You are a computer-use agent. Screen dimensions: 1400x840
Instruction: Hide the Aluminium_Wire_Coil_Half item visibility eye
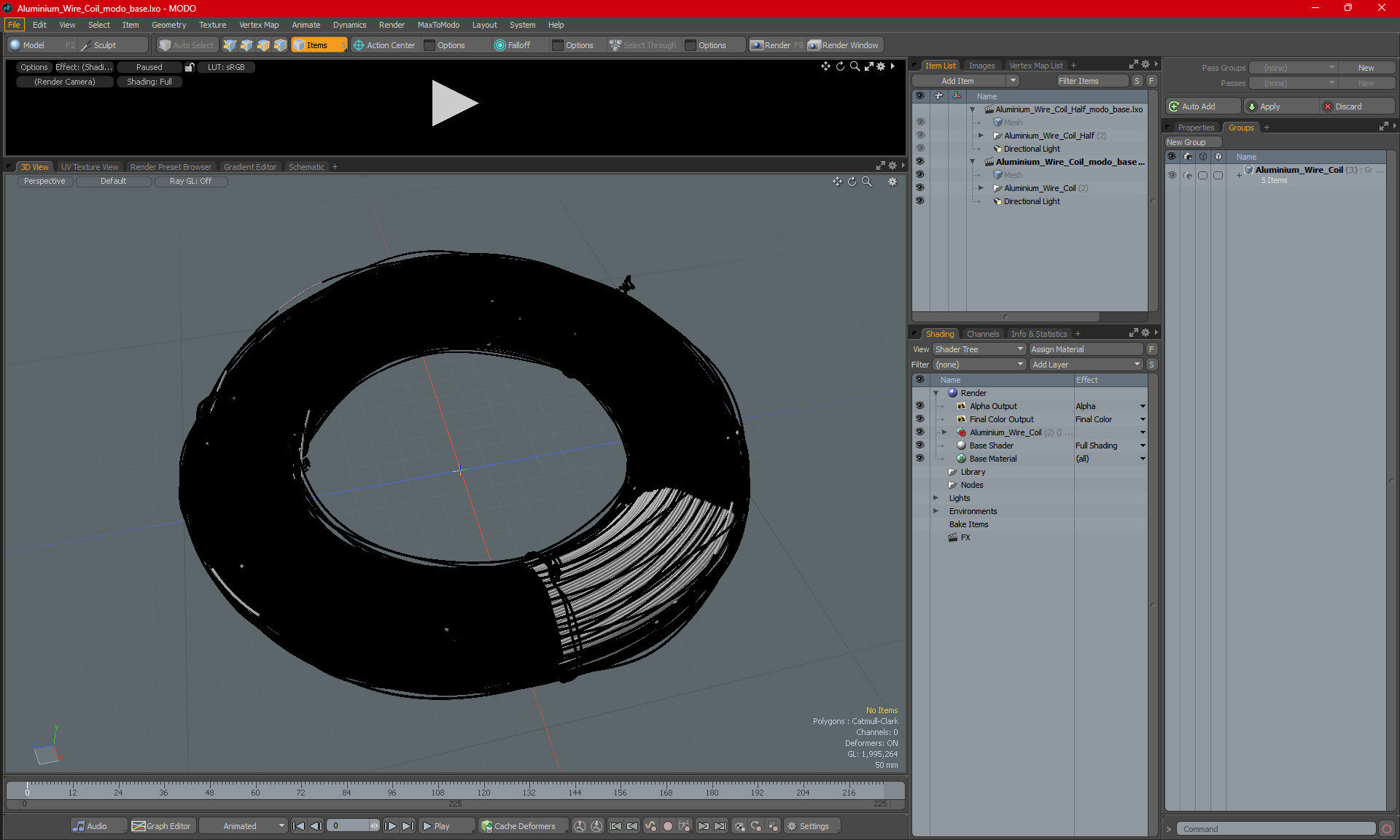pyautogui.click(x=919, y=136)
